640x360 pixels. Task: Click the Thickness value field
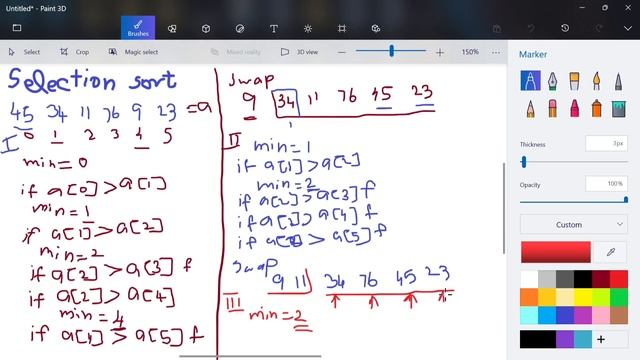point(606,143)
